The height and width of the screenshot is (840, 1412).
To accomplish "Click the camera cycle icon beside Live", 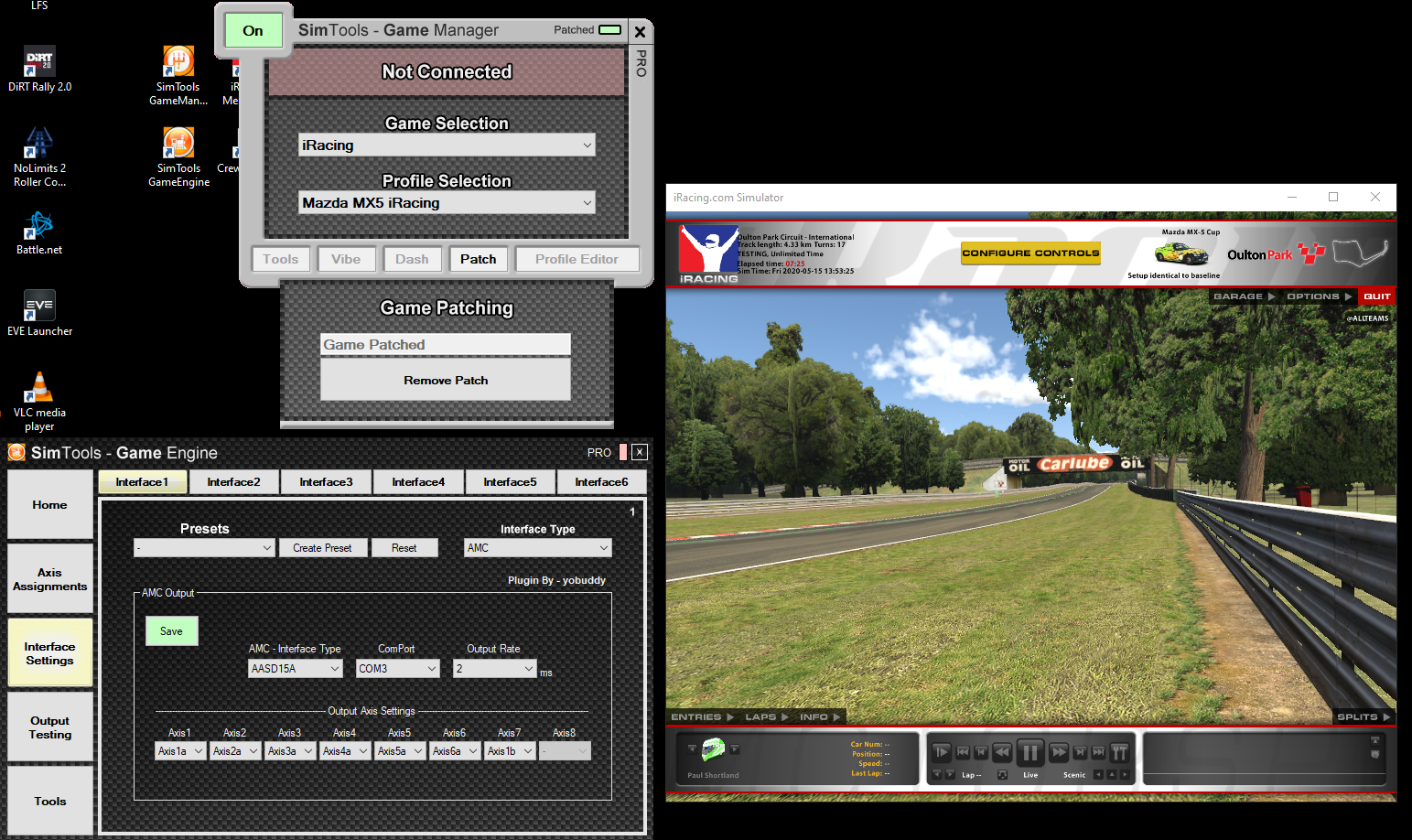I will [1002, 774].
